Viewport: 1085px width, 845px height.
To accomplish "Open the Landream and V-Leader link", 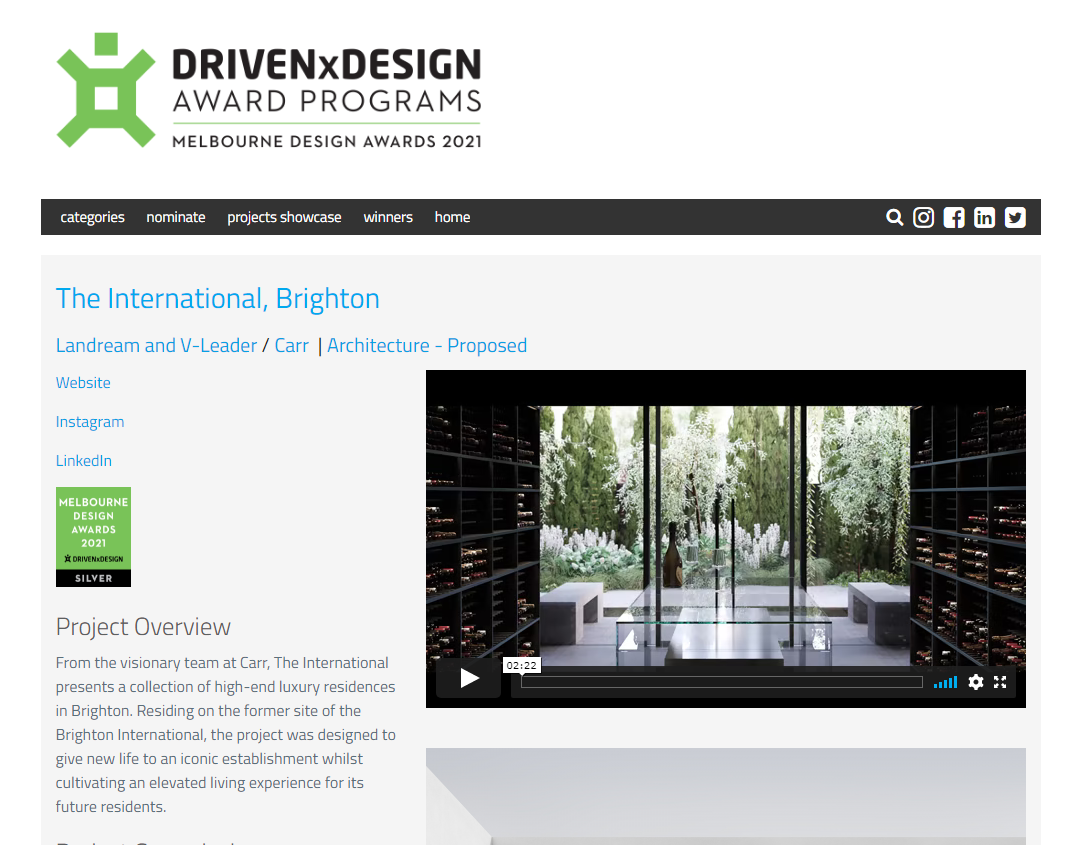I will pos(156,345).
